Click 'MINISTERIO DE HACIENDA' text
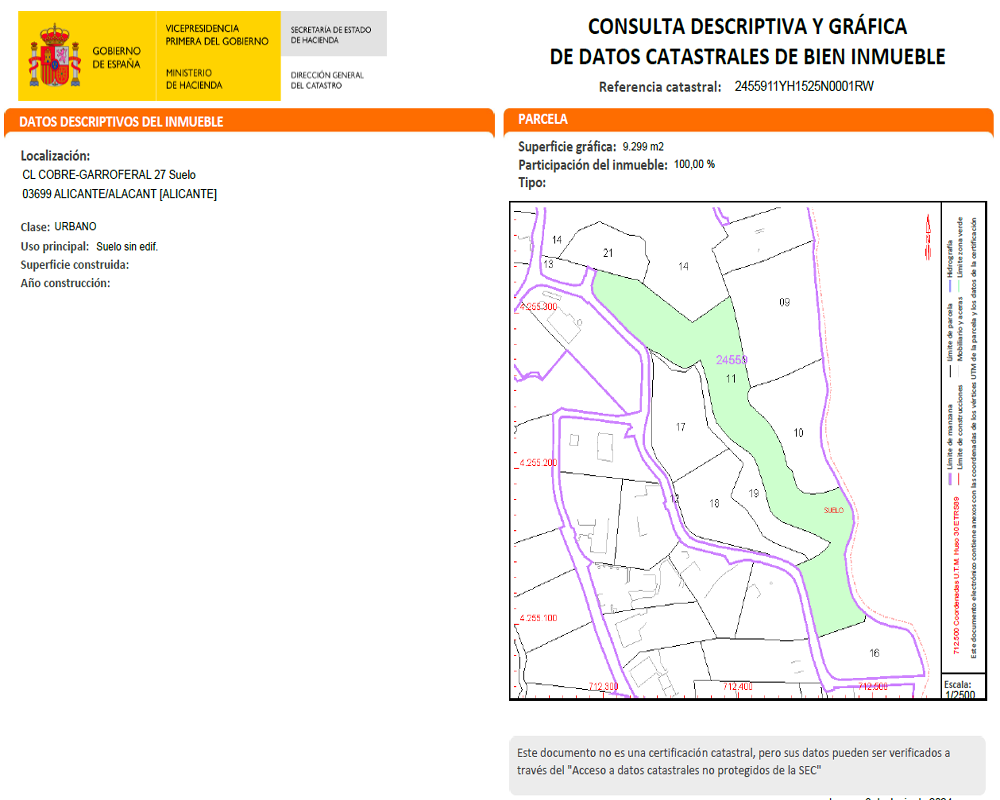The width and height of the screenshot is (1000, 800). [x=194, y=79]
